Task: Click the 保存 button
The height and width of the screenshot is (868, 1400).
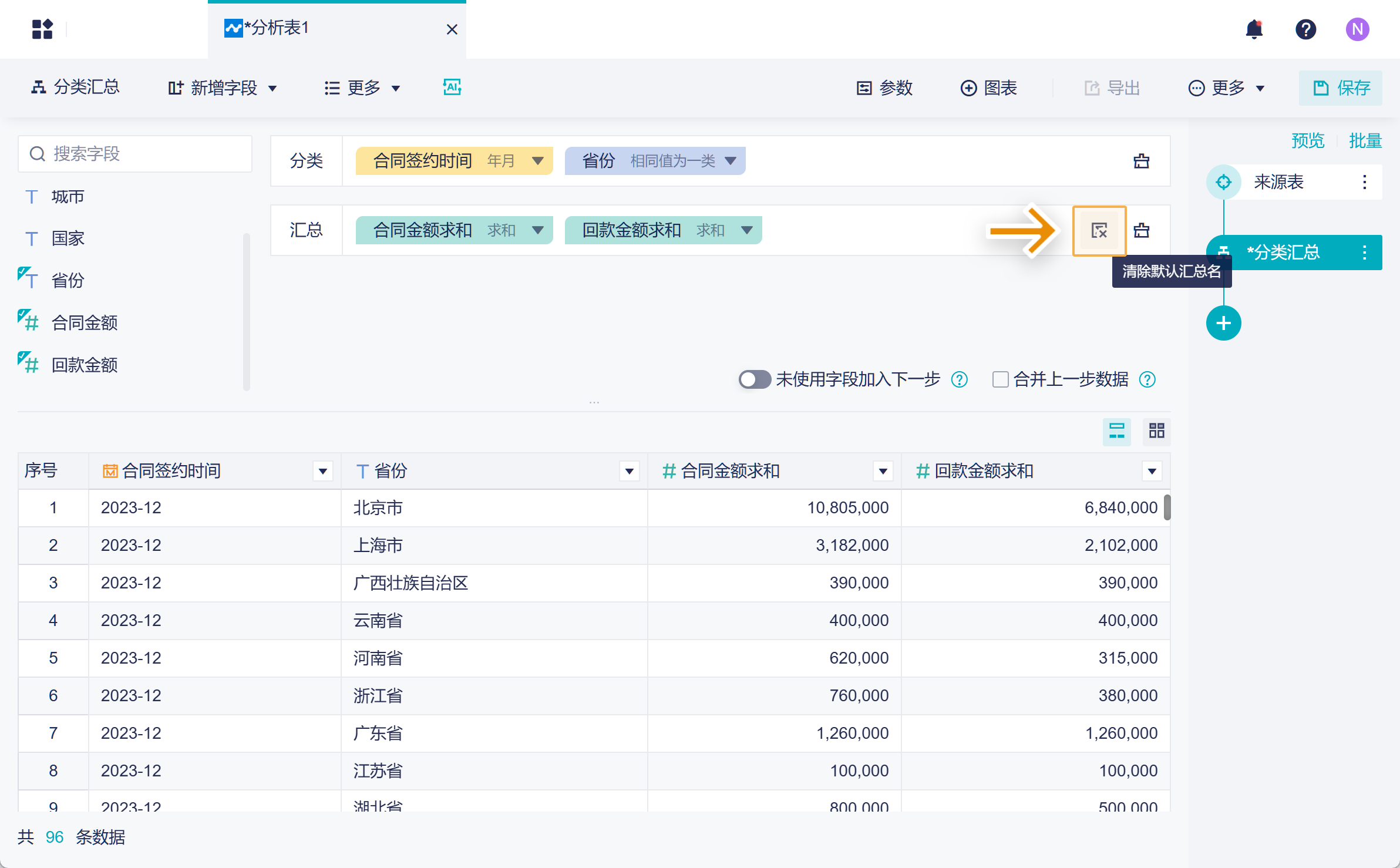Action: pyautogui.click(x=1340, y=88)
